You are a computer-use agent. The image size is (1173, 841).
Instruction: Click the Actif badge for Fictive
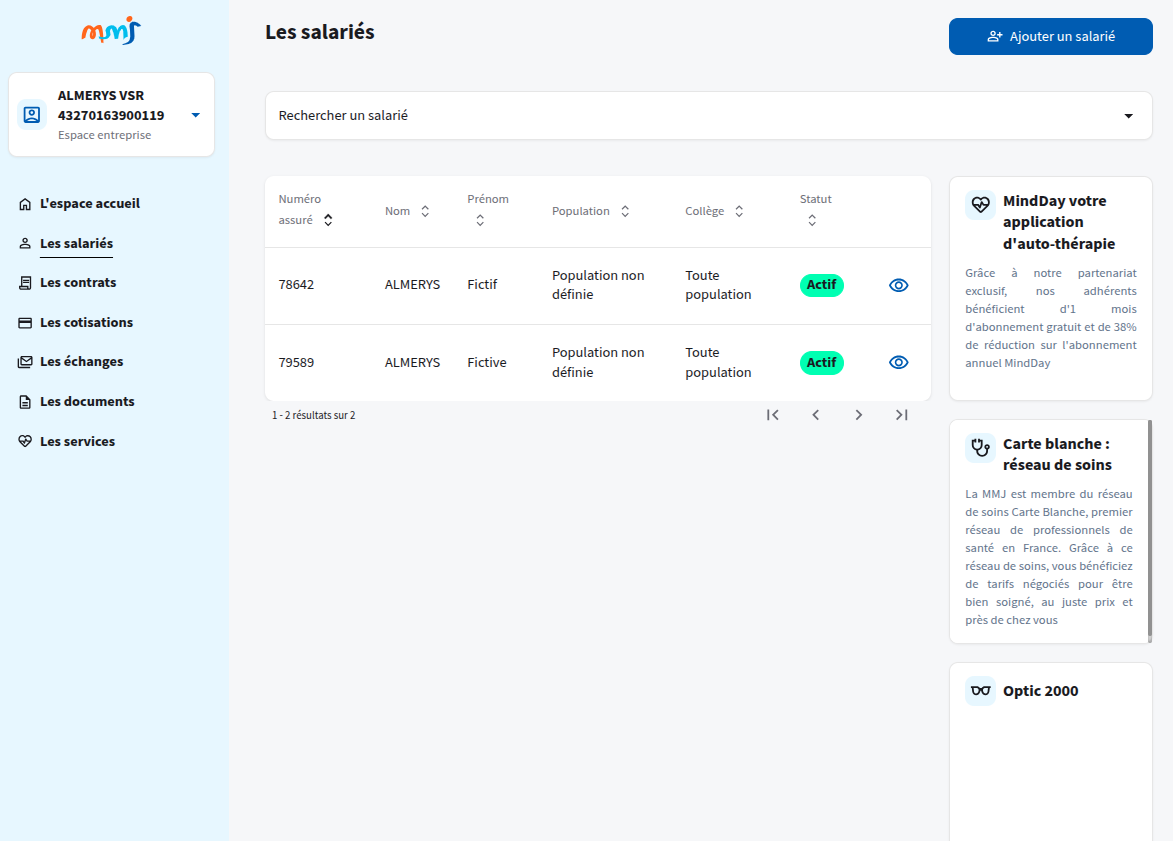(821, 363)
